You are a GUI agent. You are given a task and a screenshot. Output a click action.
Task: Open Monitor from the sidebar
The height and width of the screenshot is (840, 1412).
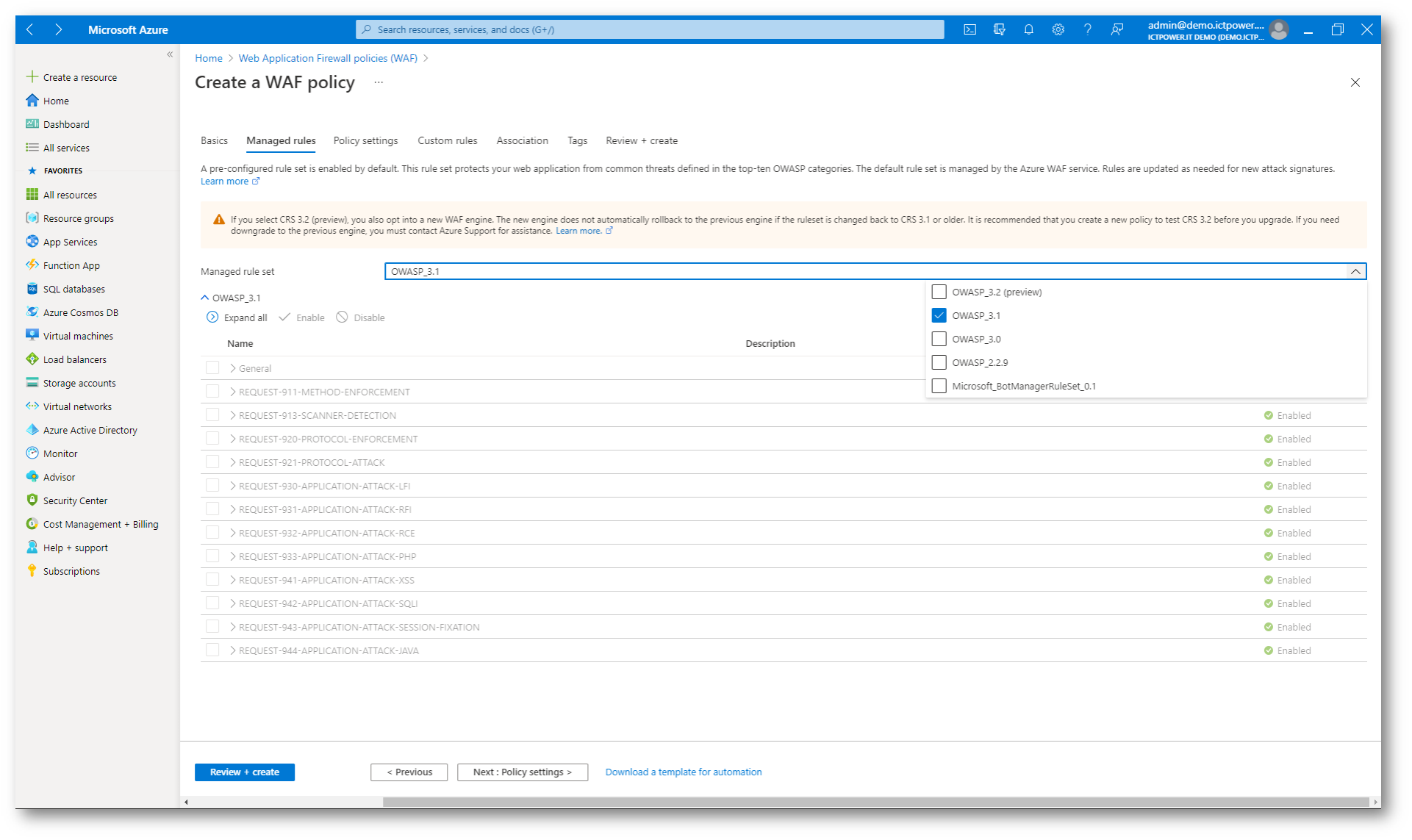coord(60,453)
